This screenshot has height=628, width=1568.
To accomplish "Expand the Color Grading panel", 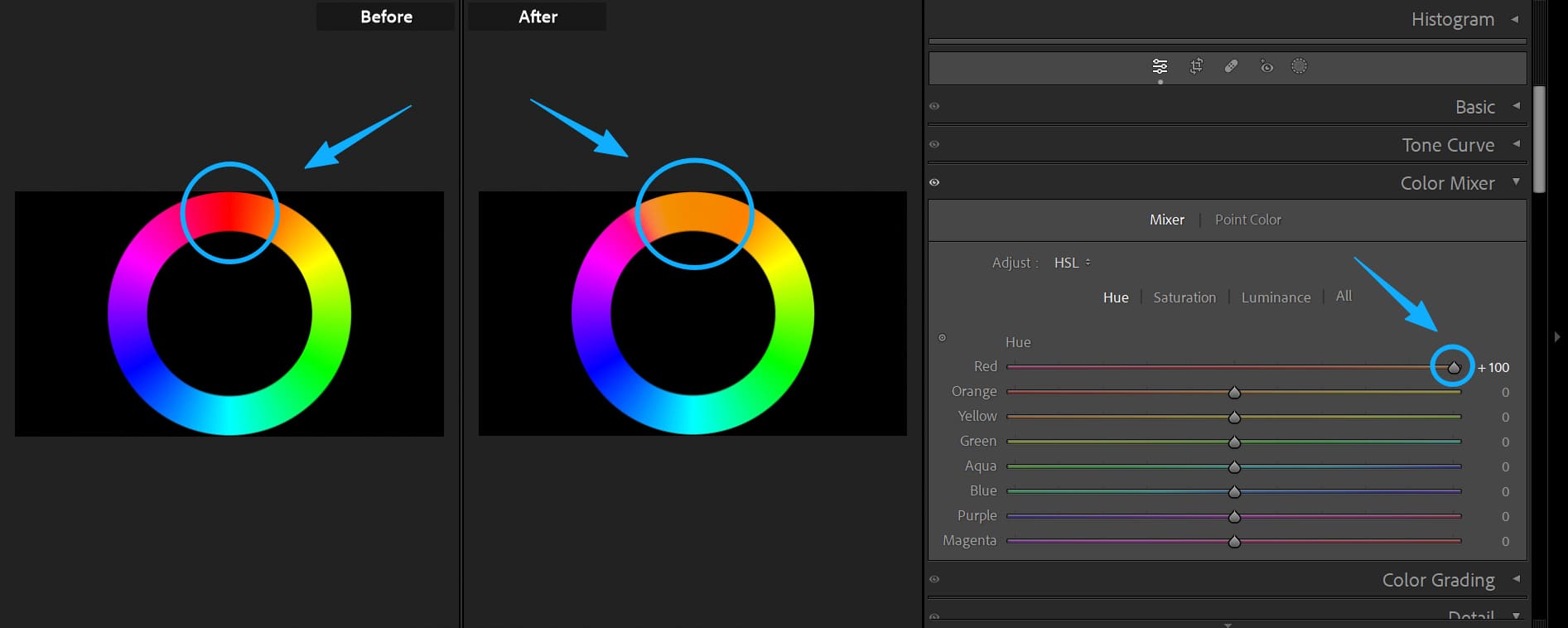I will pos(1516,578).
